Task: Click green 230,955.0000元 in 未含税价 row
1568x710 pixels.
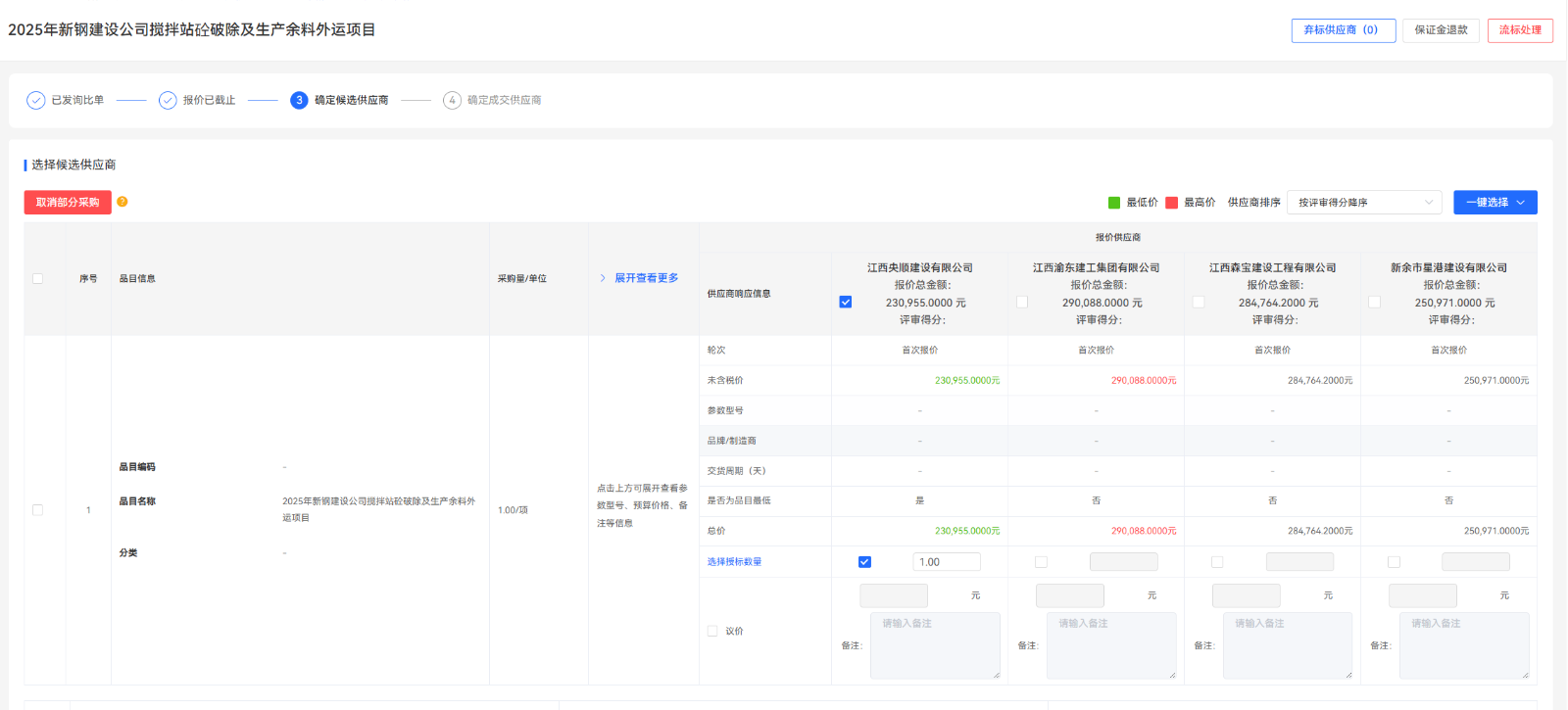Action: click(967, 380)
